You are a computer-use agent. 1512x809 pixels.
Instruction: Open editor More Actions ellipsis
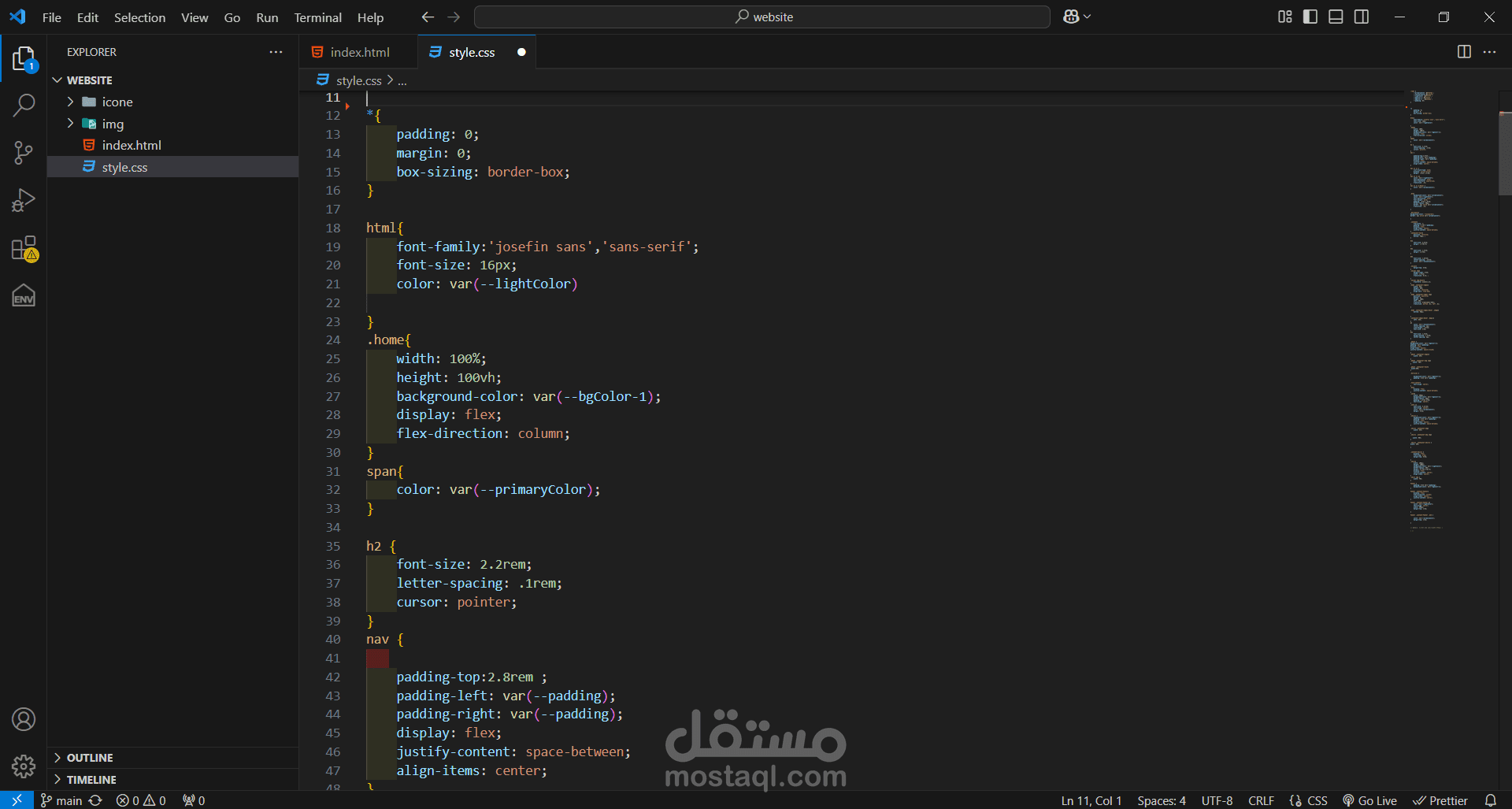tap(1489, 52)
